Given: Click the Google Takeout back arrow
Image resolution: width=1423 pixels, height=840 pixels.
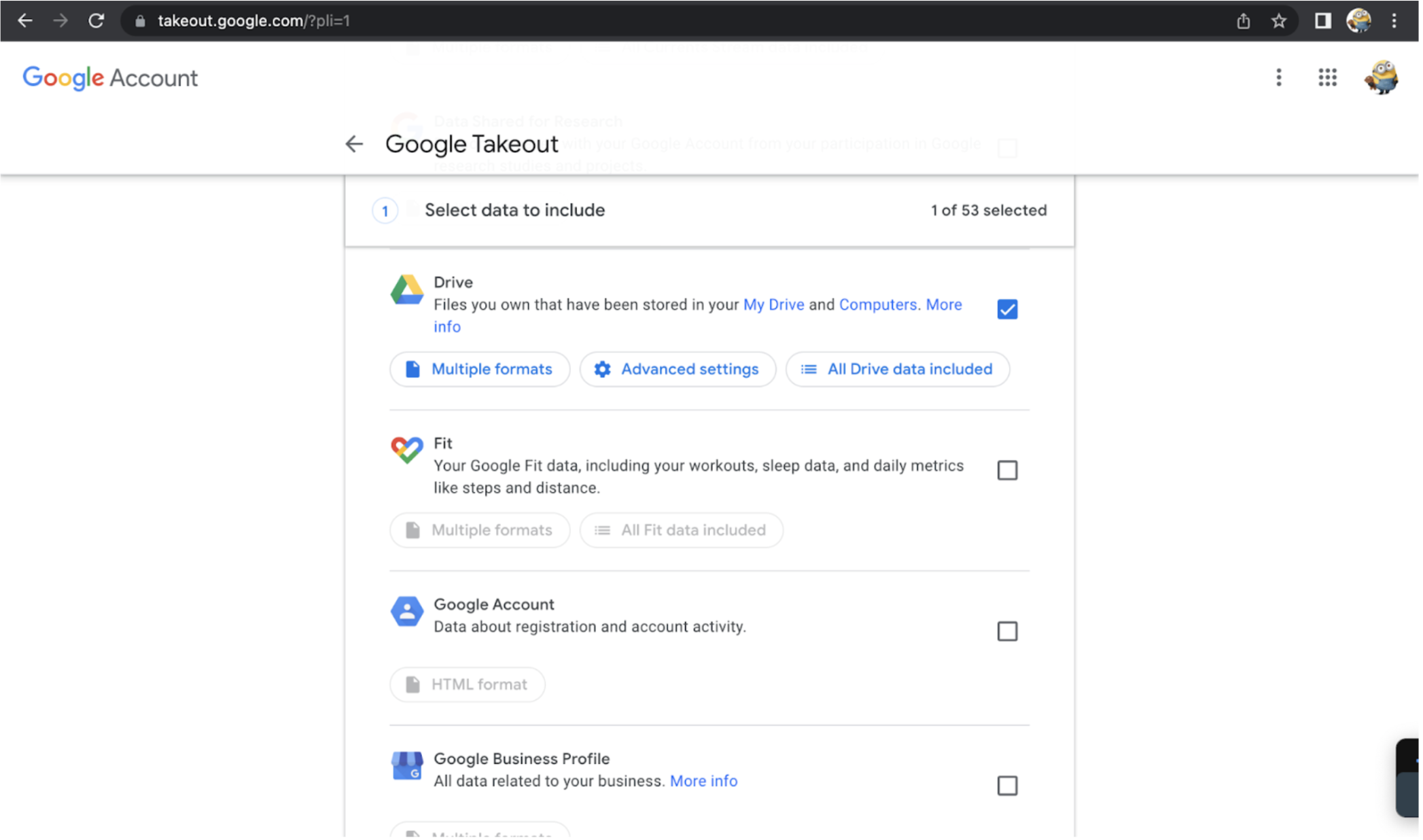Looking at the screenshot, I should 354,144.
